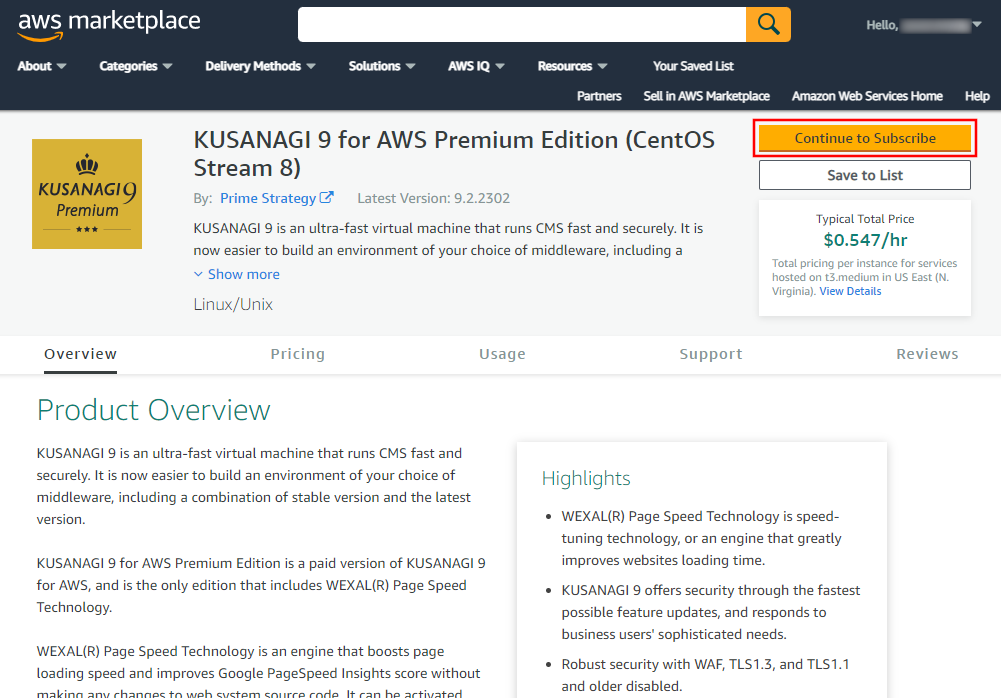Click the Highlights heading
1001x698 pixels.
click(586, 478)
